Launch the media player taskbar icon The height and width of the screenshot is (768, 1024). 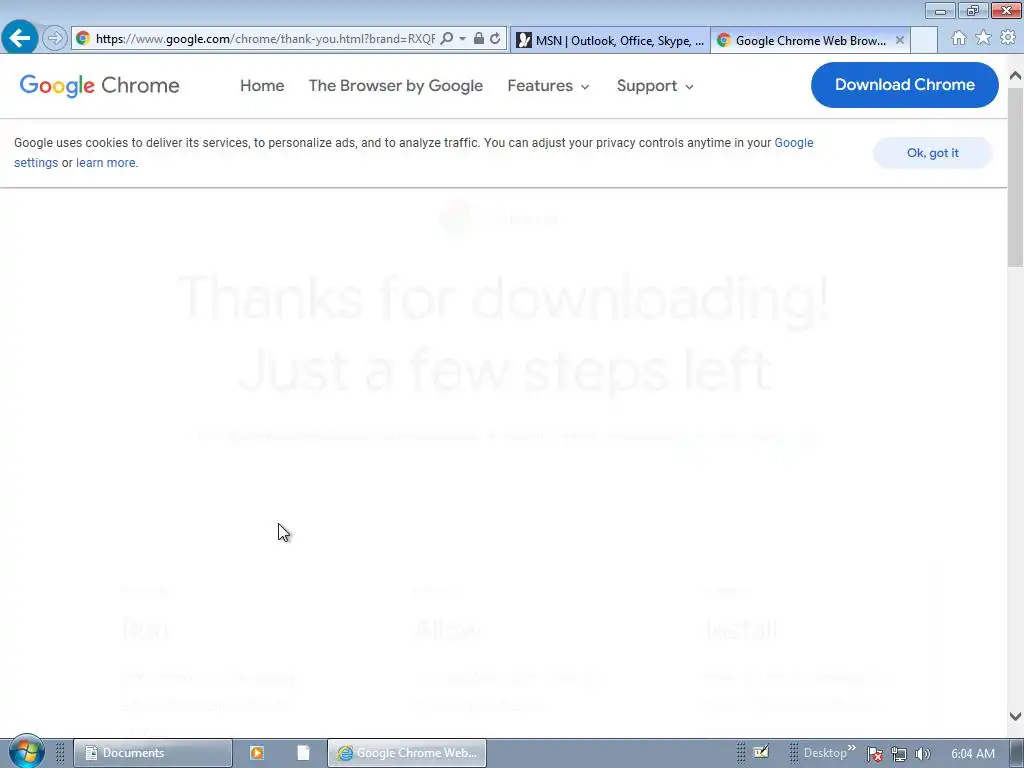tap(257, 753)
